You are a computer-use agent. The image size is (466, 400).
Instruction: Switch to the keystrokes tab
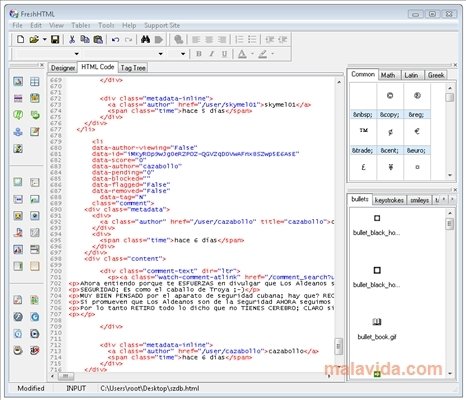[389, 200]
